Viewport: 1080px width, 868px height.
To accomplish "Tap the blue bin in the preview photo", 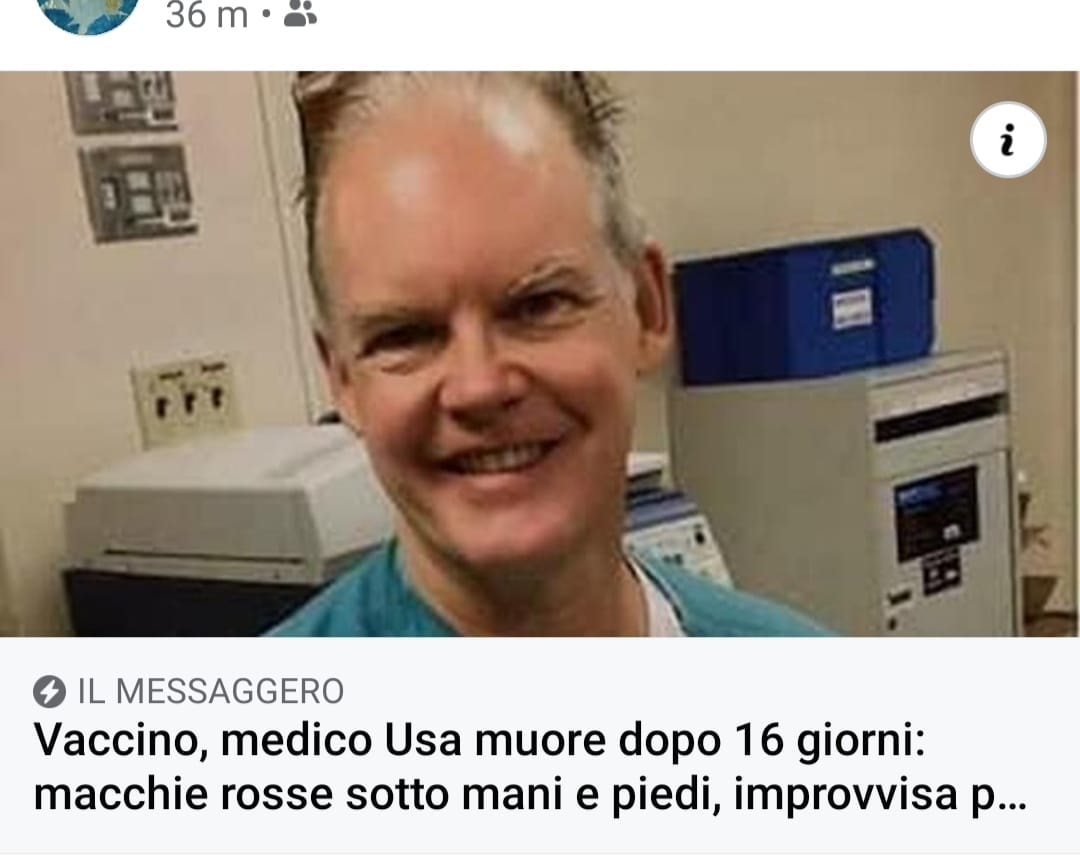I will coord(803,308).
